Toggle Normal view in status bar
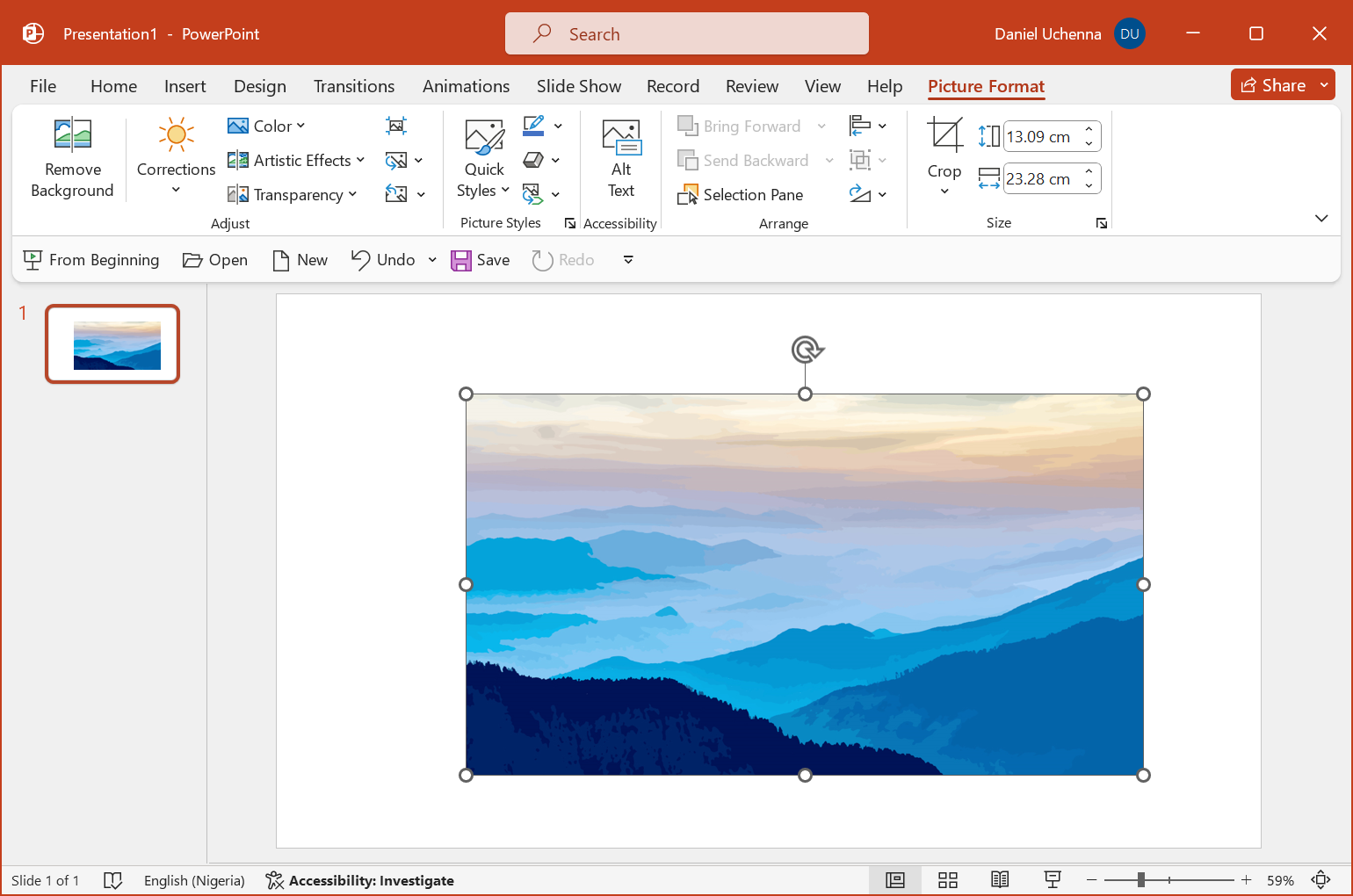This screenshot has height=896, width=1353. tap(894, 880)
